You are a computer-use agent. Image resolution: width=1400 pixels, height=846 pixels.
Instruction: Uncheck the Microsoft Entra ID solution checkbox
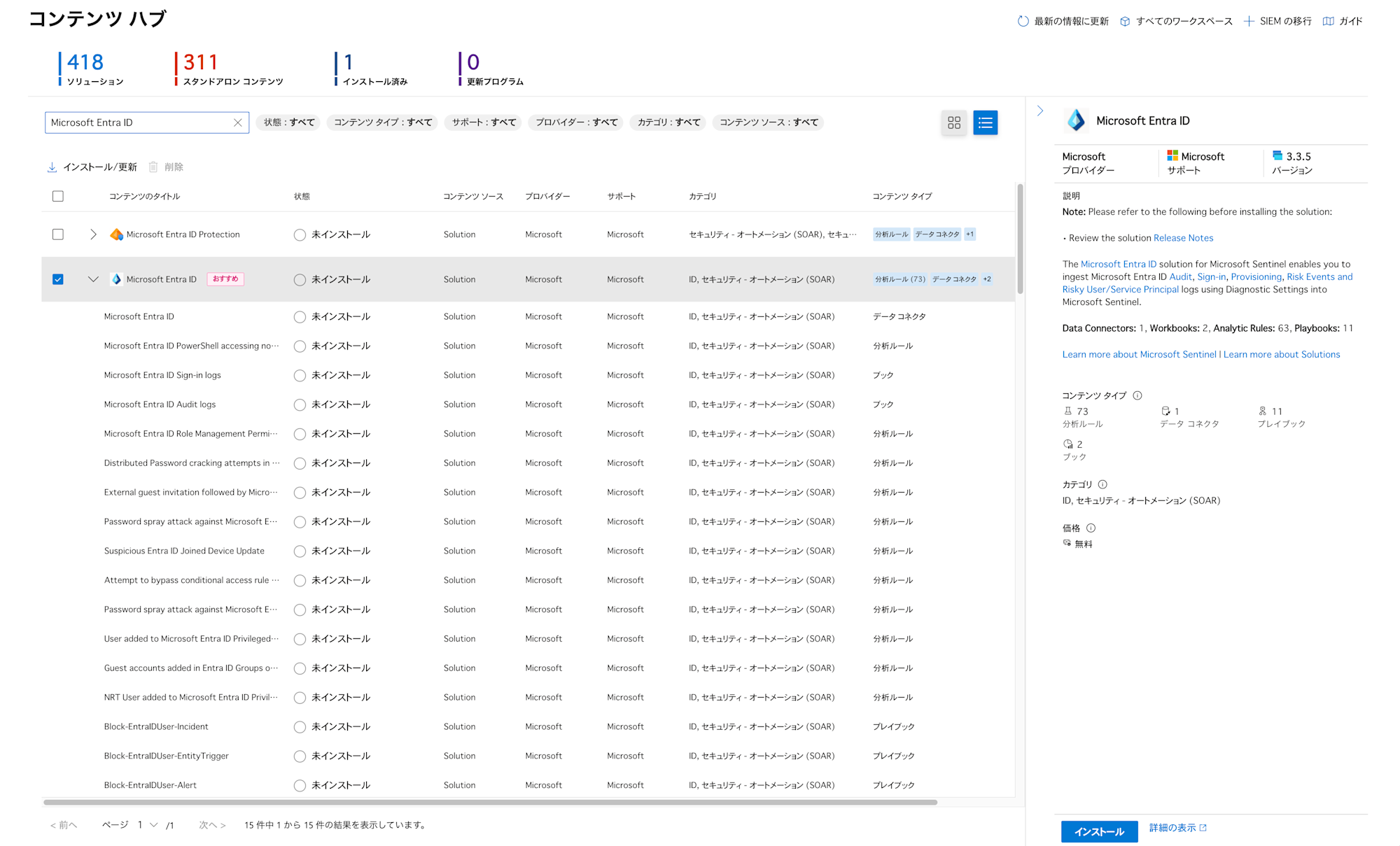(58, 279)
